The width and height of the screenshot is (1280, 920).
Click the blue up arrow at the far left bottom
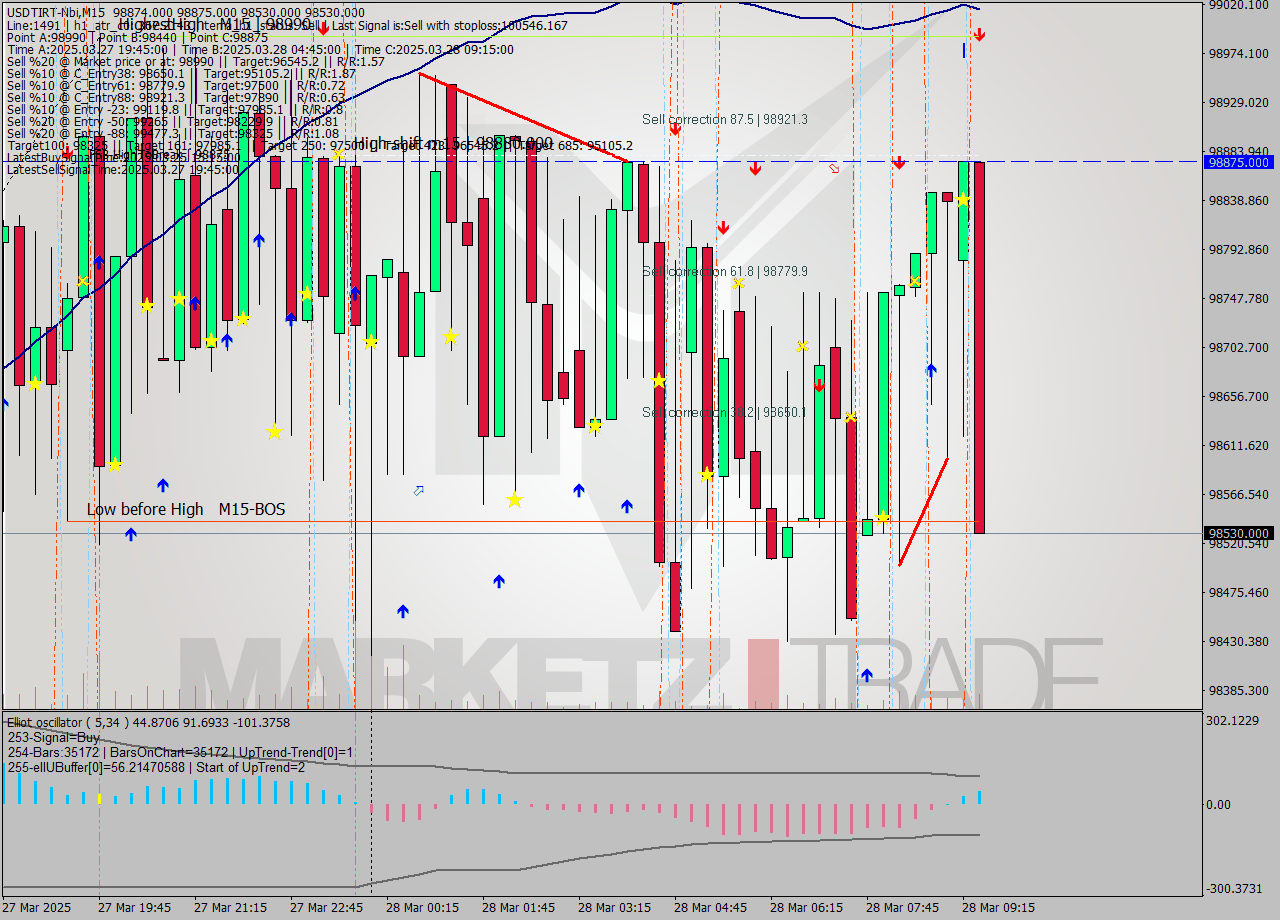tap(131, 534)
